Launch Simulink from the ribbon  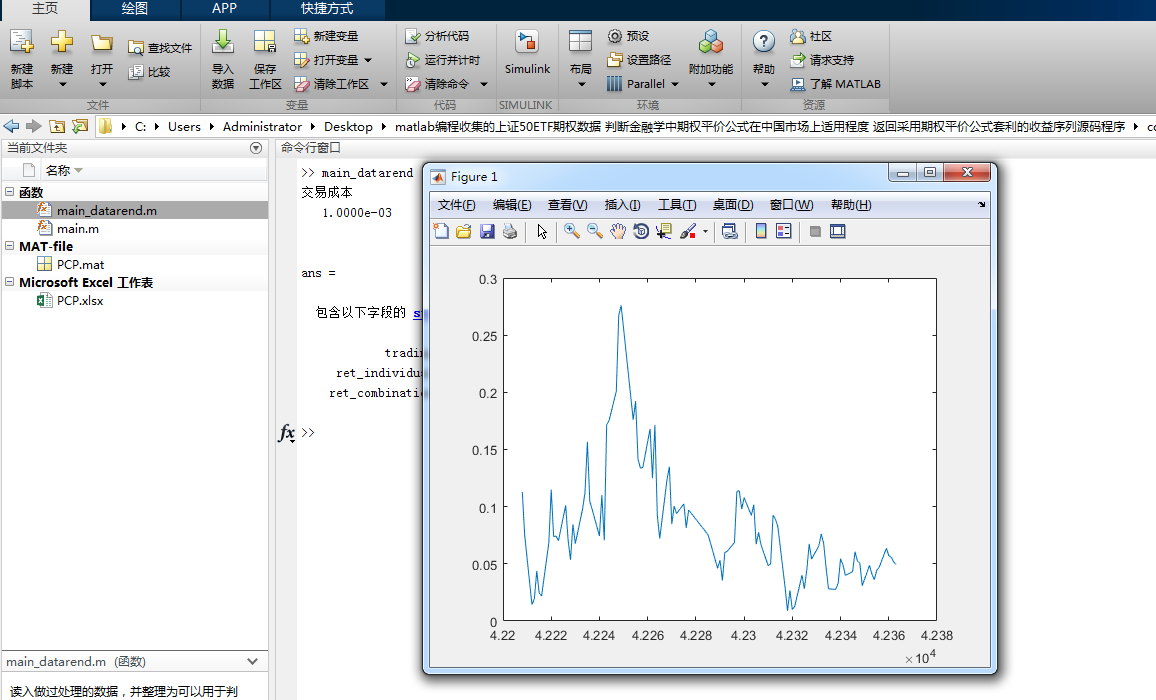coord(527,52)
